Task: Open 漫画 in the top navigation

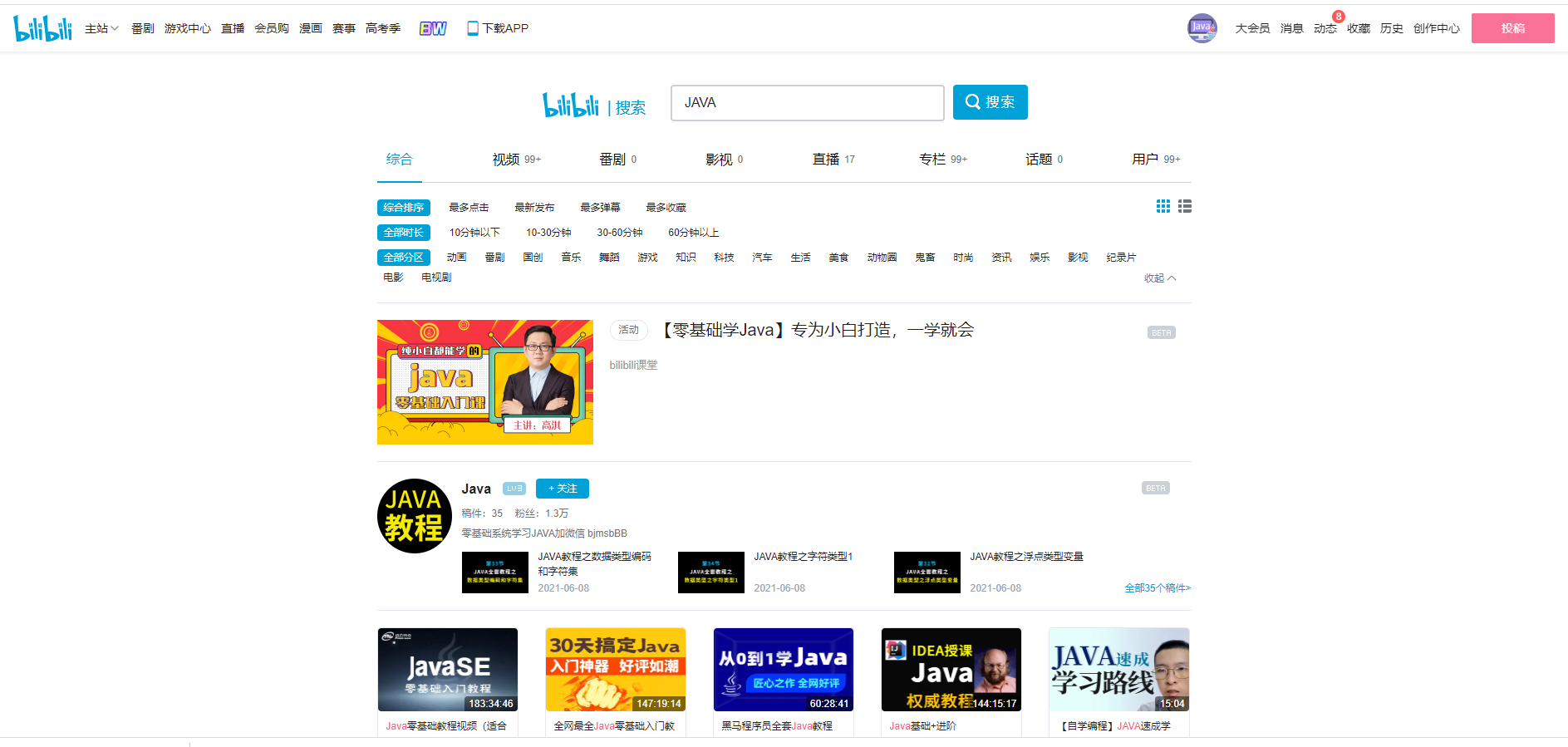Action: click(311, 28)
